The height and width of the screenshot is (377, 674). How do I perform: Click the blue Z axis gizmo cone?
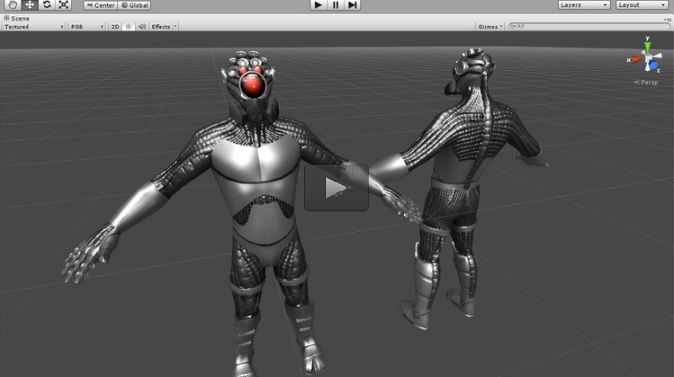(653, 66)
